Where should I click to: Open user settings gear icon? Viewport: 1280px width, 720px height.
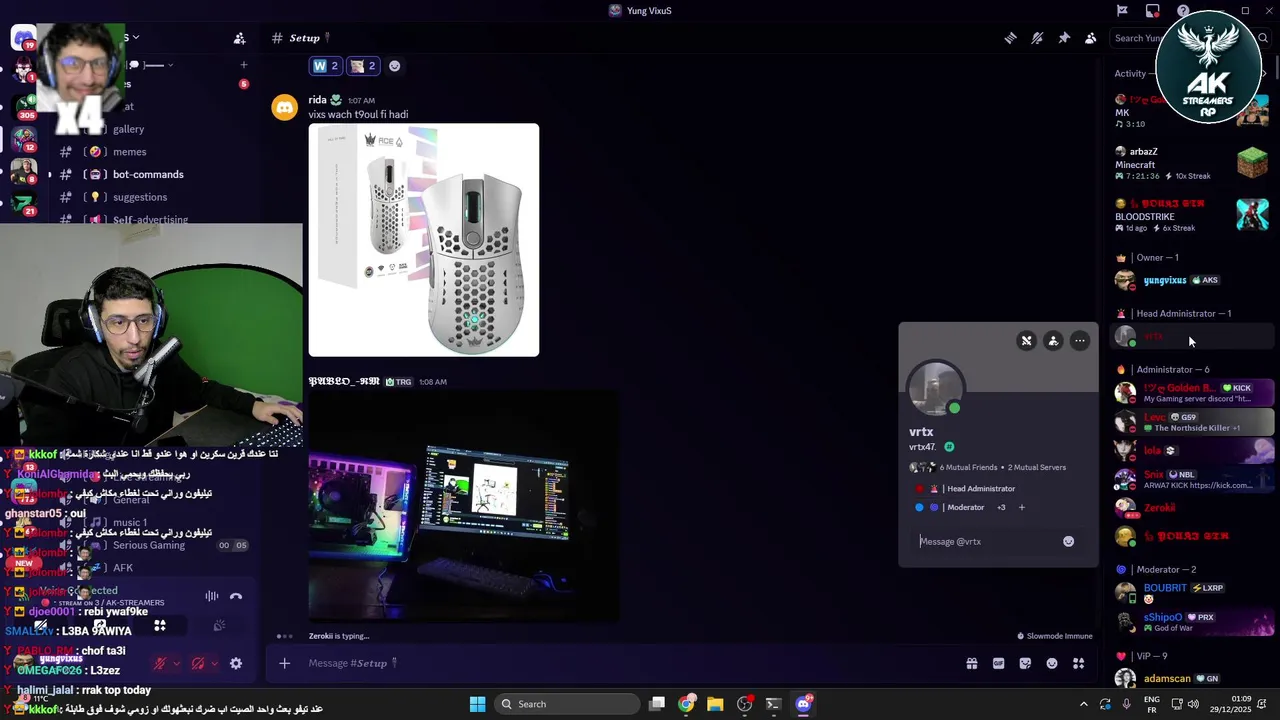point(236,663)
